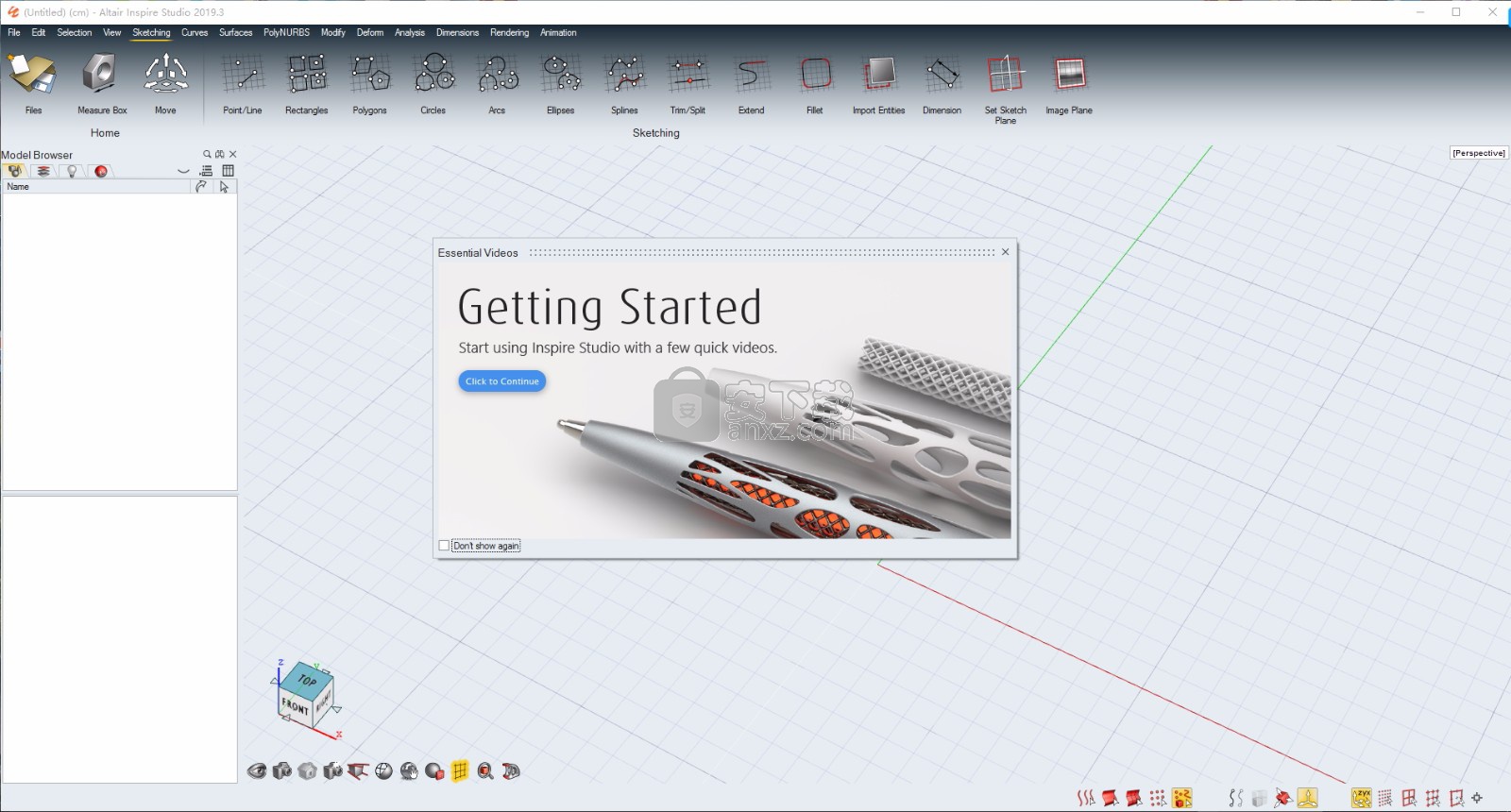1511x812 pixels.
Task: Click the red perspective table view icon
Action: tap(358, 771)
